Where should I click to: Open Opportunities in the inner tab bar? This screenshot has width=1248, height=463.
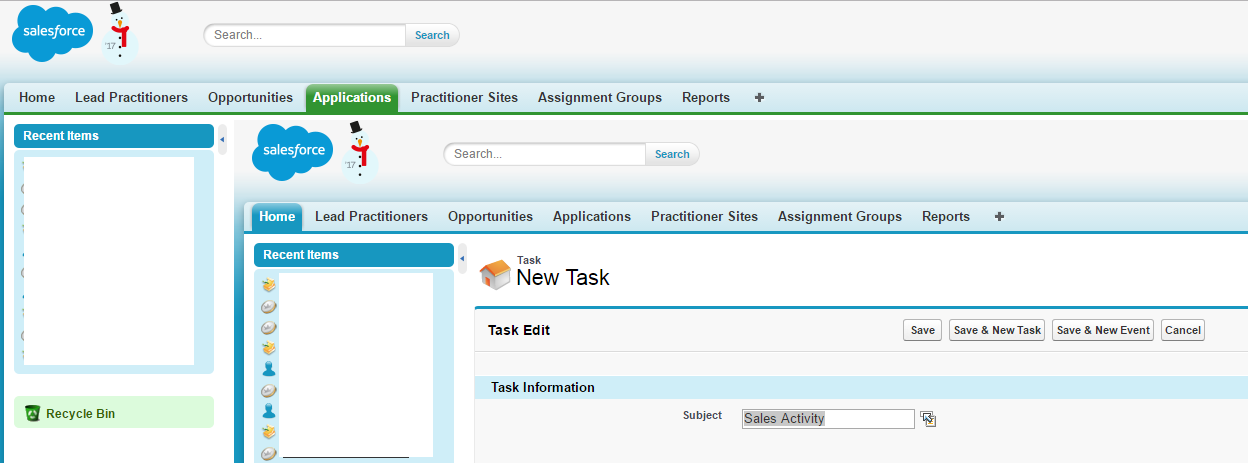coord(490,217)
